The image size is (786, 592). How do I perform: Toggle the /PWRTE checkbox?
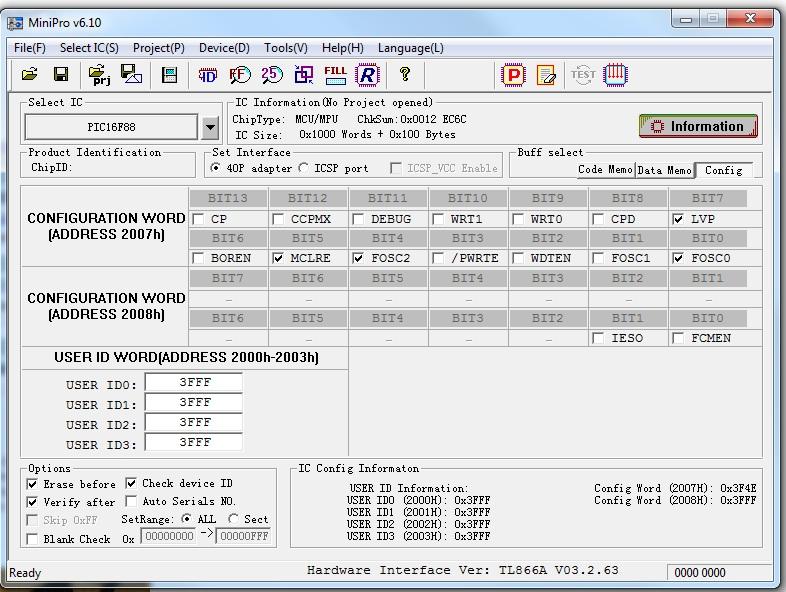click(438, 258)
